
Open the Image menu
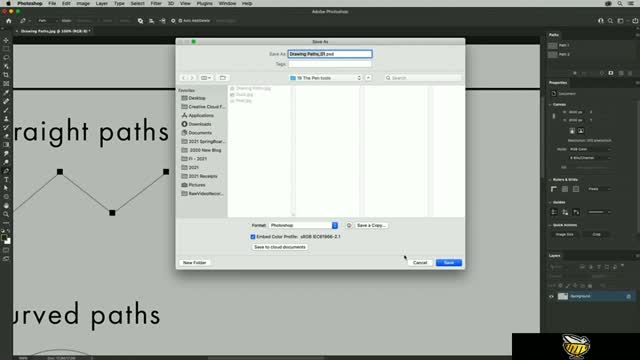point(83,3)
